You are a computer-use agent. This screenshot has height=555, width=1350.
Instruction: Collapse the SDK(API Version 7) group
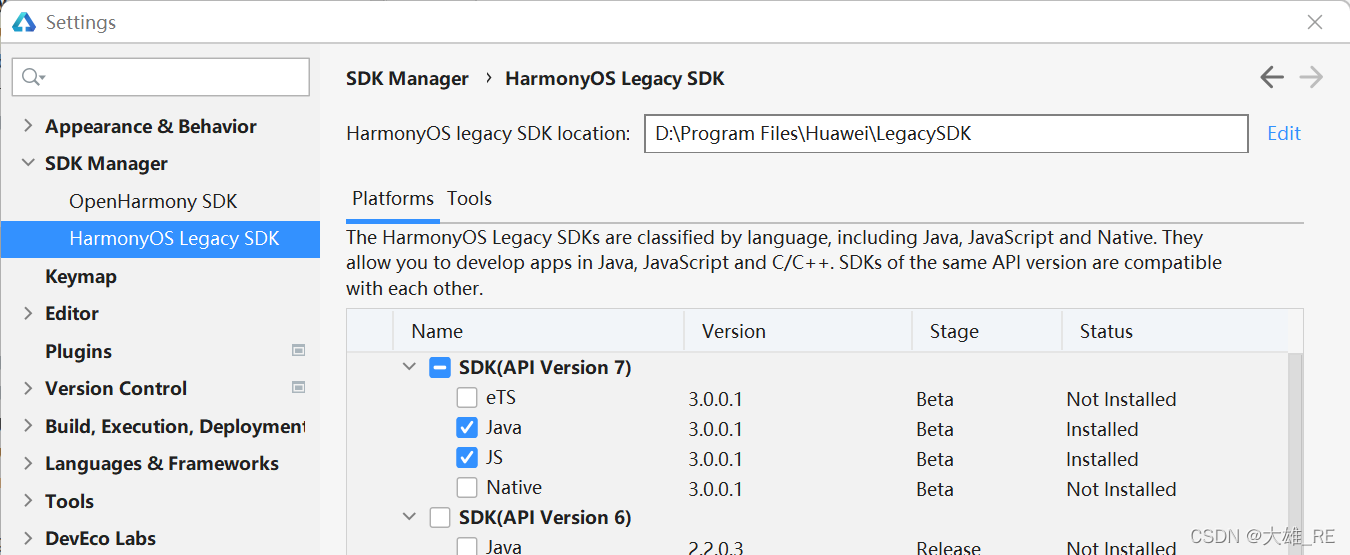tap(409, 367)
